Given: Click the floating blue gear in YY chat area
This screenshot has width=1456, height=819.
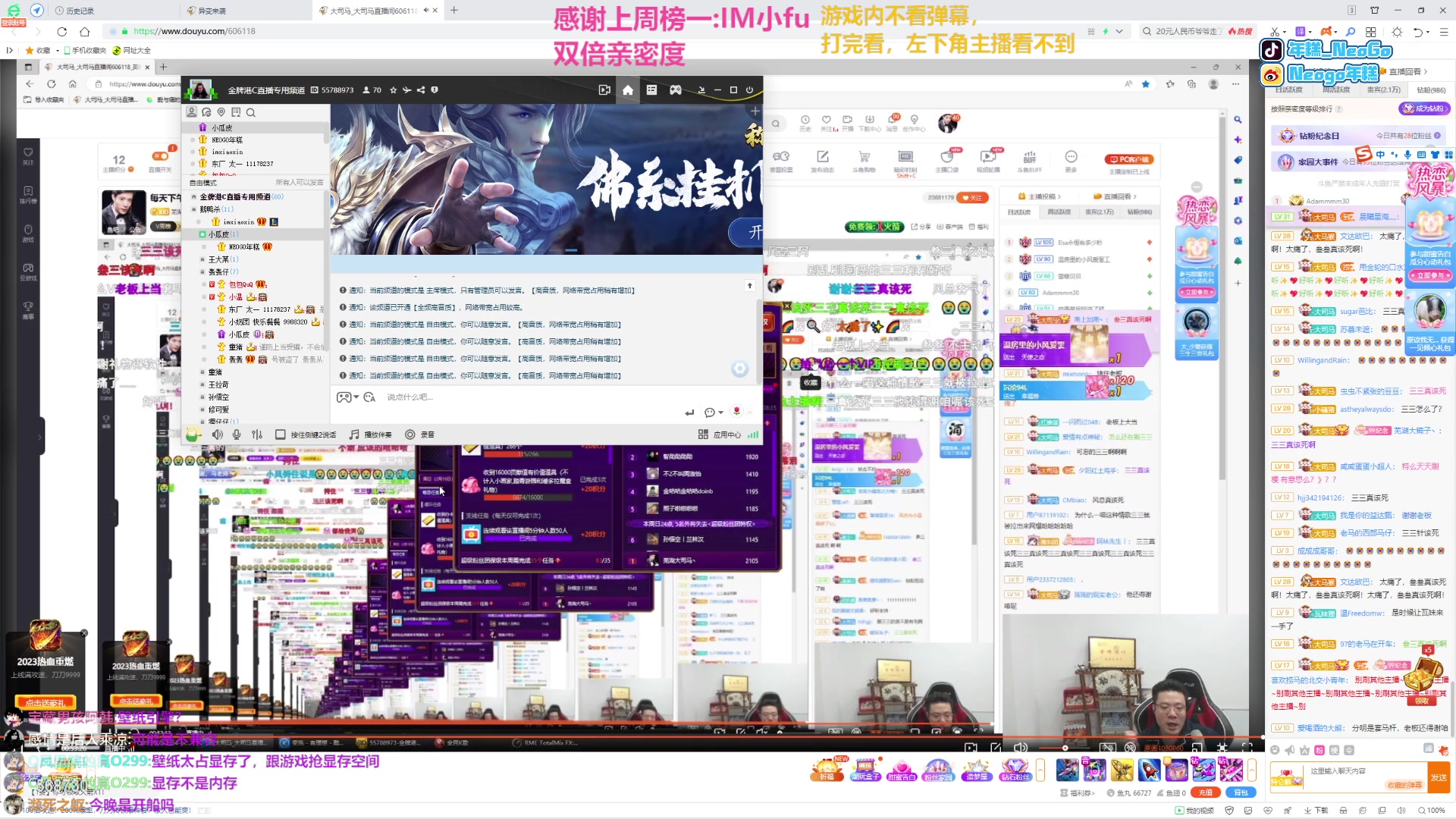Looking at the screenshot, I should (x=739, y=369).
